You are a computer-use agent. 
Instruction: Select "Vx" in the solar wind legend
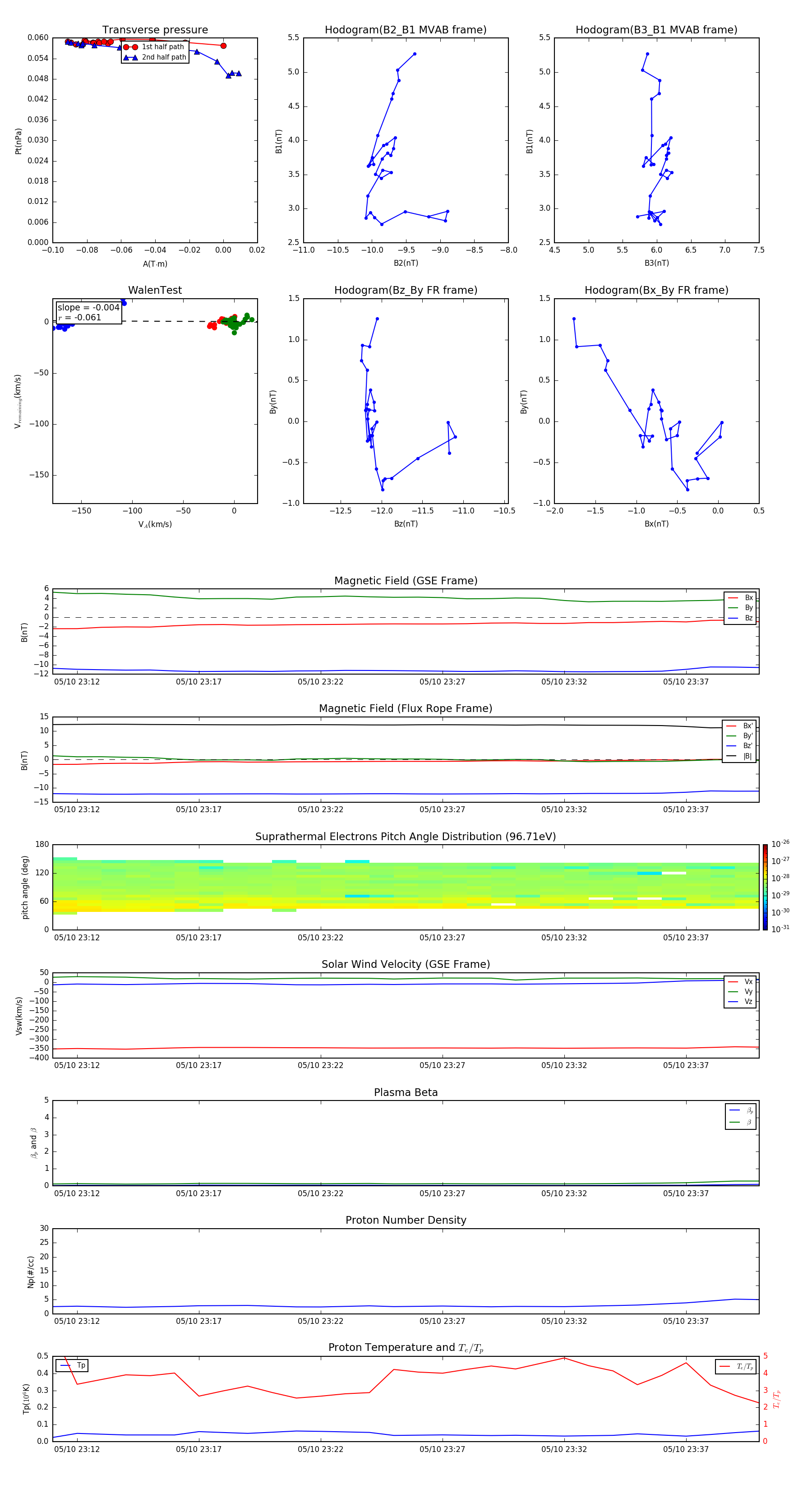tap(740, 981)
